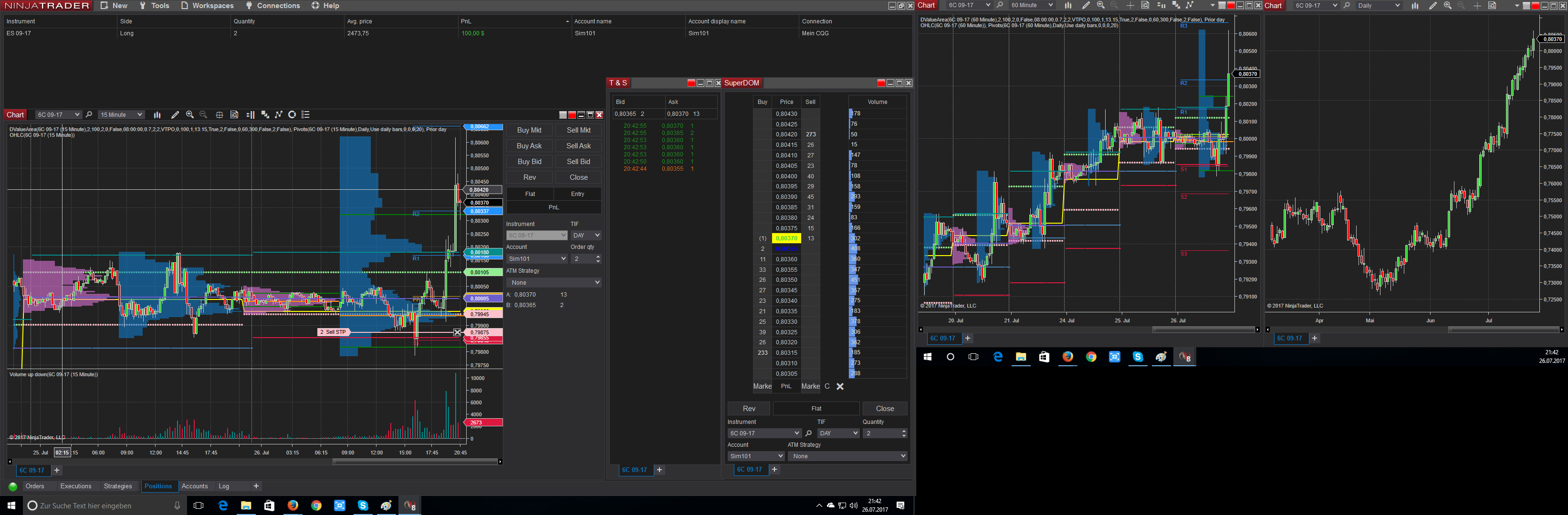Open the Tools menu
Image resolution: width=1568 pixels, height=515 pixels.
pyautogui.click(x=155, y=5)
